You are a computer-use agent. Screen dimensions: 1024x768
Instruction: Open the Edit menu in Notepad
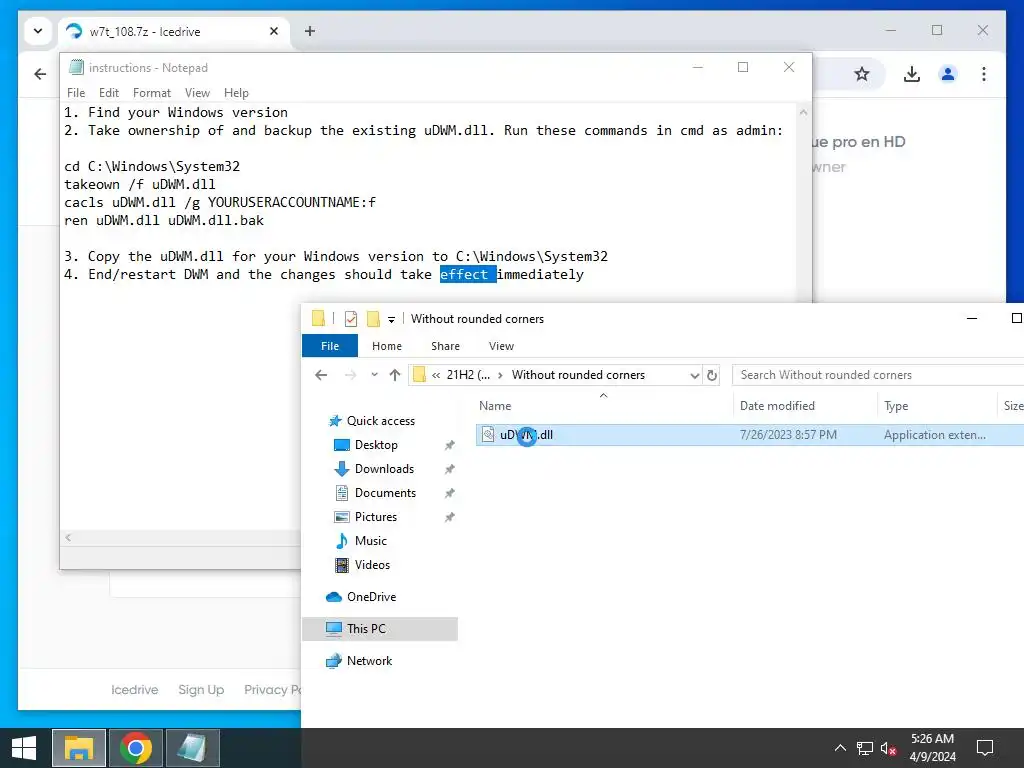point(108,93)
